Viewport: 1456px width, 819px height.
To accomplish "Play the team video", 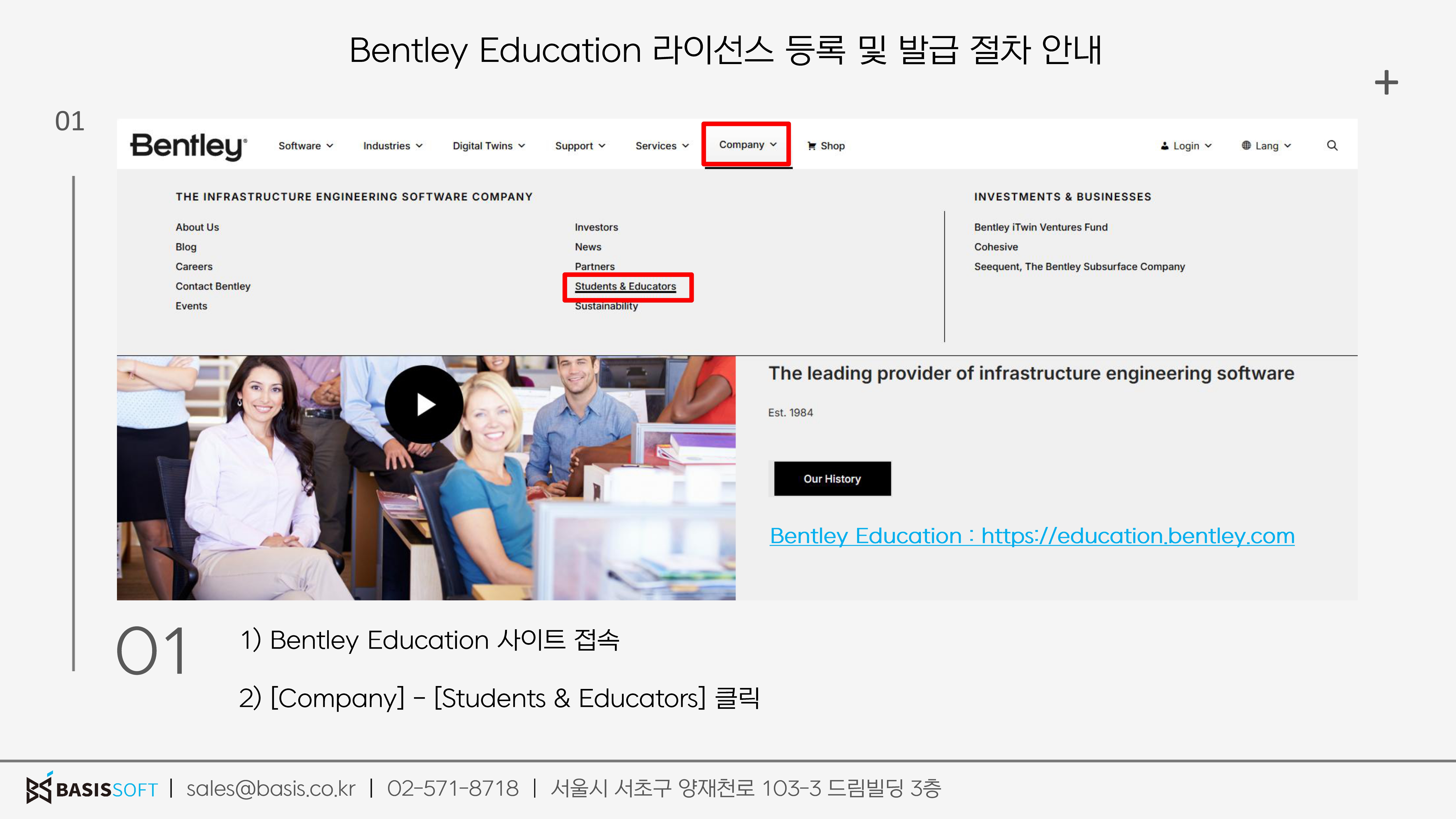I will click(x=424, y=404).
